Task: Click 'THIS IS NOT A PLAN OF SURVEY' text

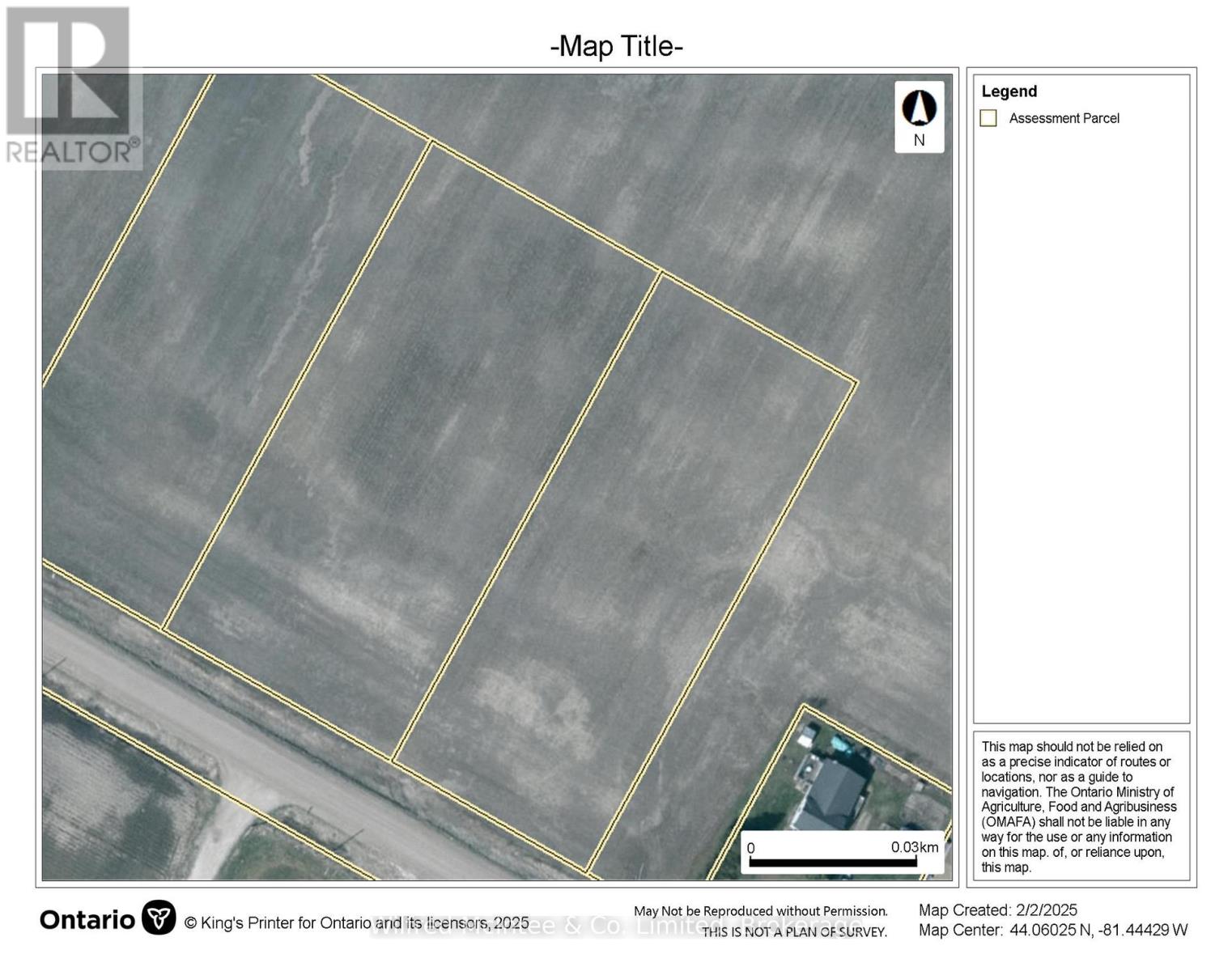Action: [794, 932]
